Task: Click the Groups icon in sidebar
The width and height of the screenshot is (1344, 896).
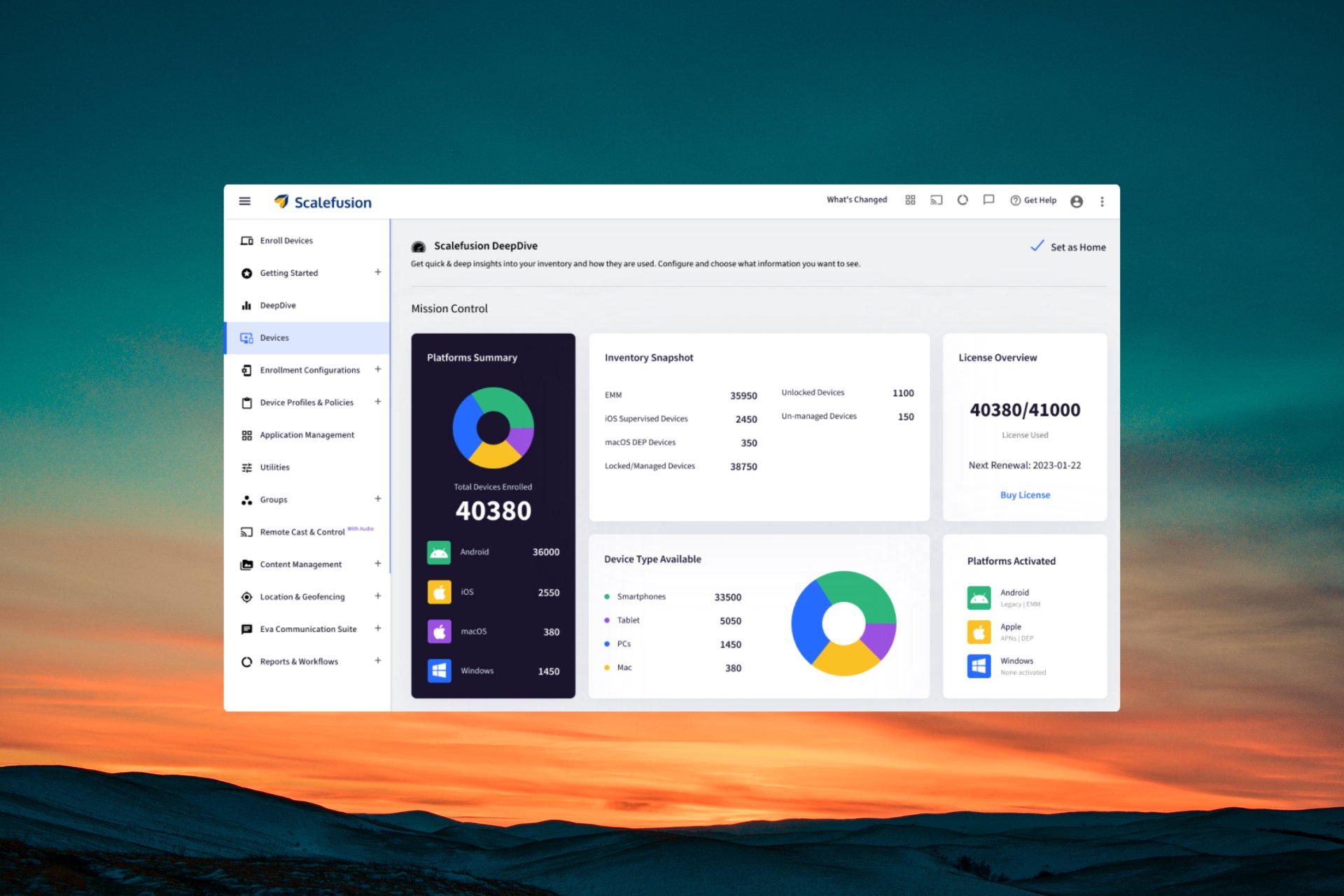Action: pos(246,500)
